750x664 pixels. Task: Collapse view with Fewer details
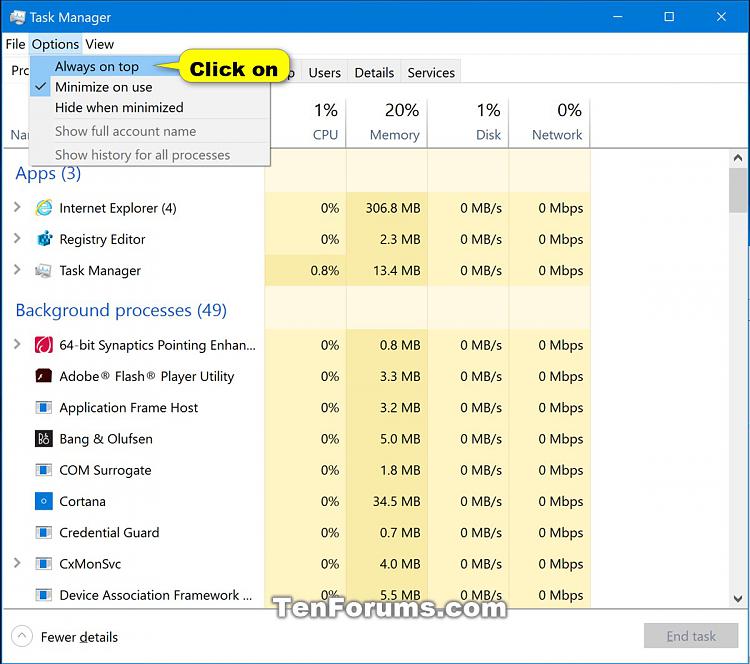[x=66, y=636]
